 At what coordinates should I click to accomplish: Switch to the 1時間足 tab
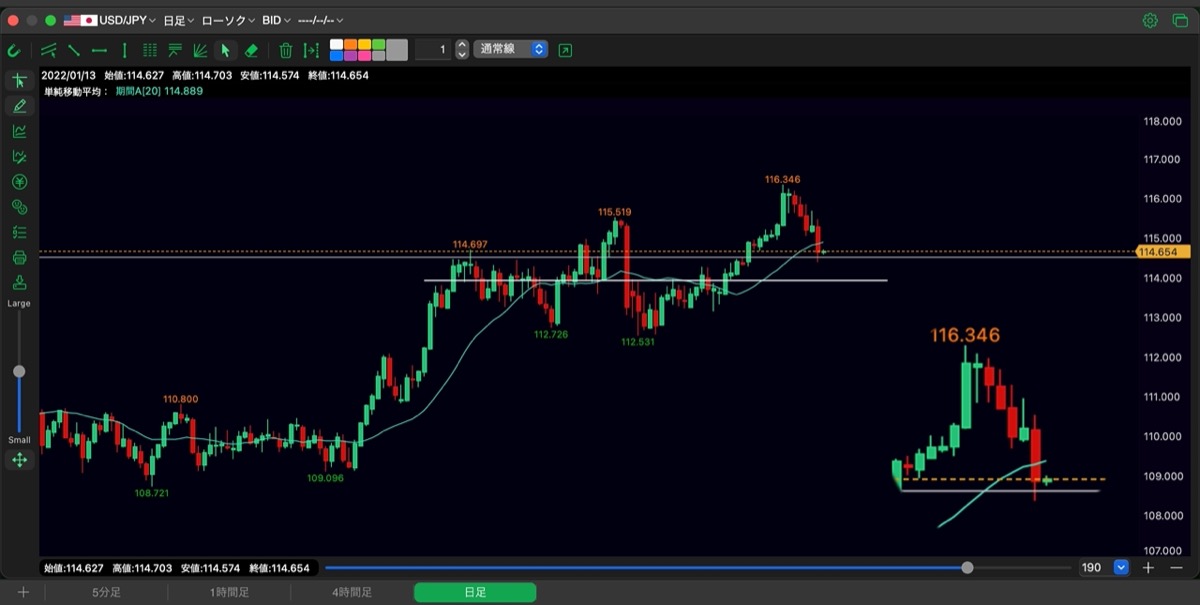pyautogui.click(x=230, y=593)
